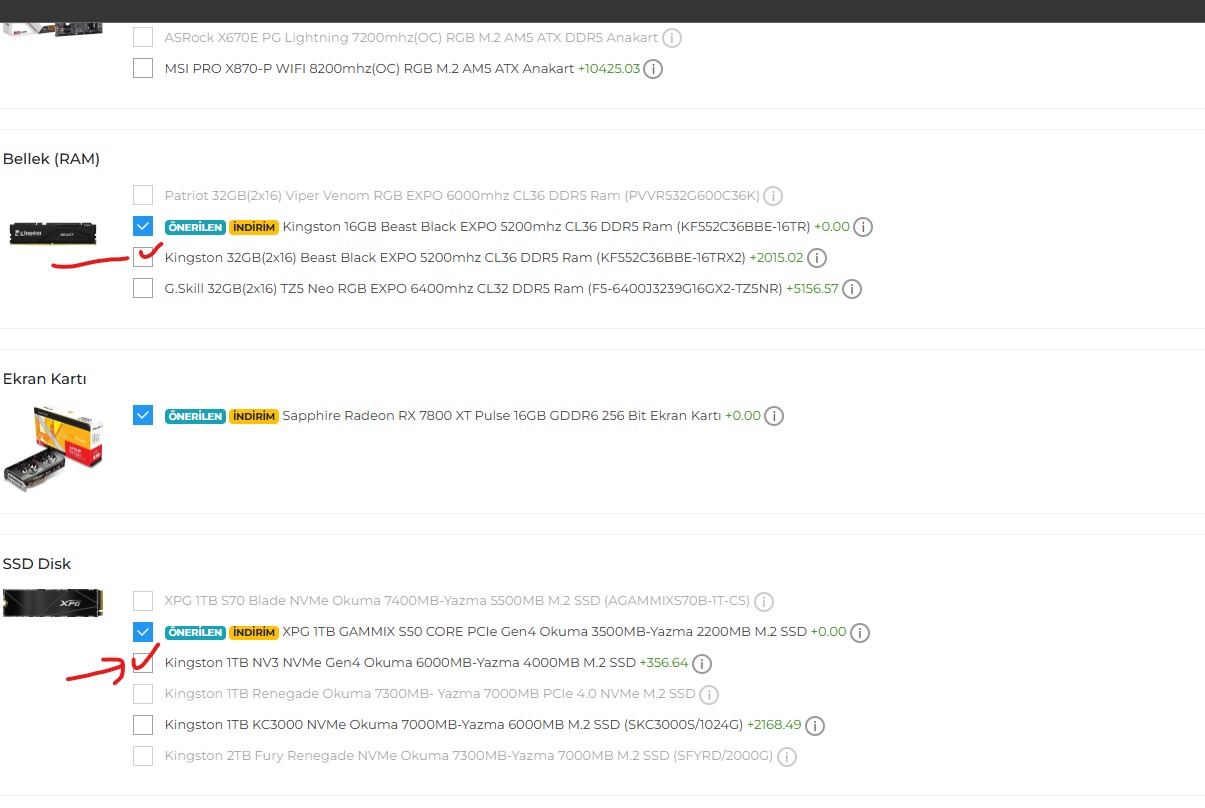The height and width of the screenshot is (808, 1205).
Task: Click İNDİRİM badge on Kingston 16GB RAM
Action: [253, 227]
